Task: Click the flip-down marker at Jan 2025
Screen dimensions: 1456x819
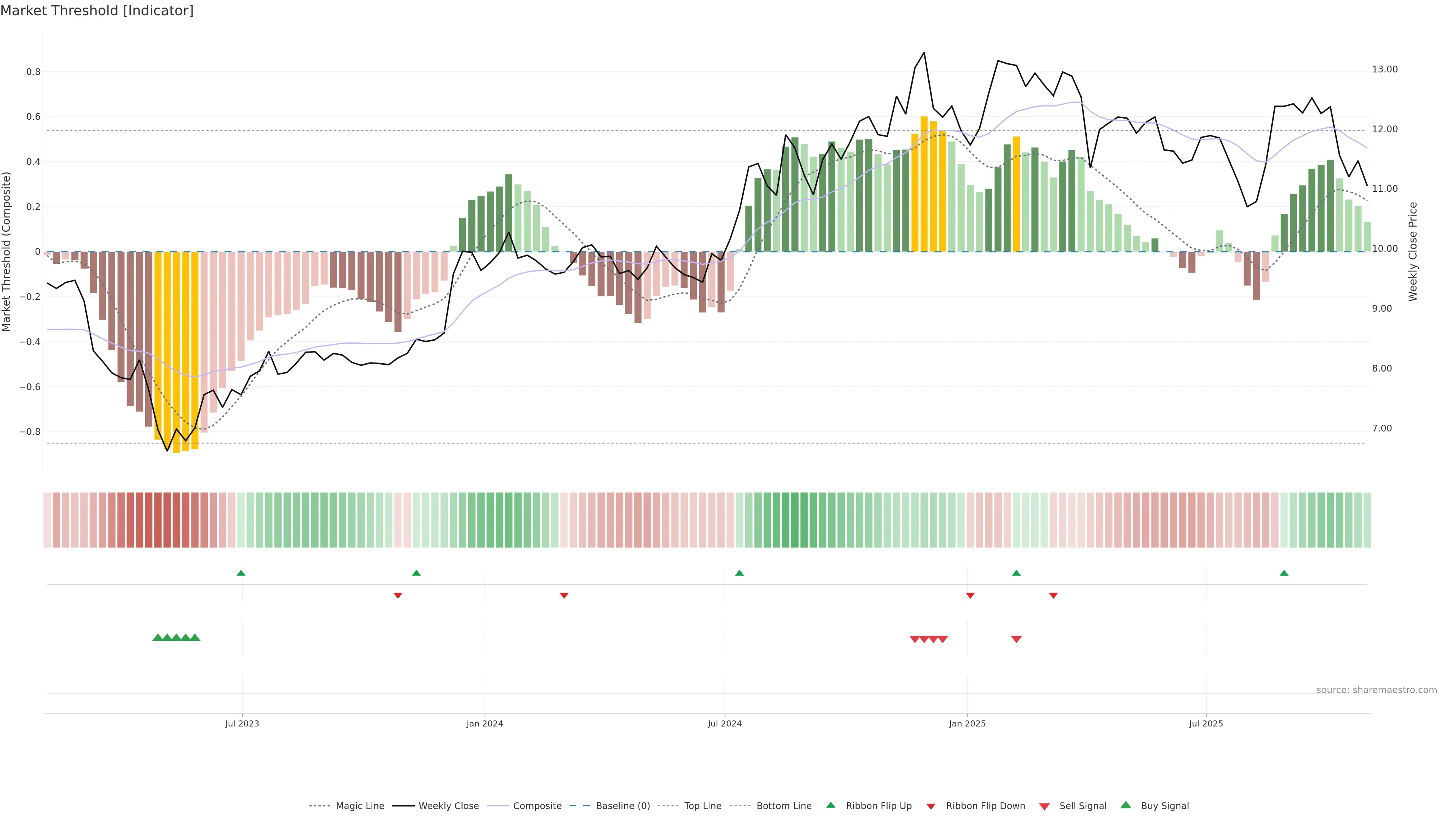Action: pos(970,595)
